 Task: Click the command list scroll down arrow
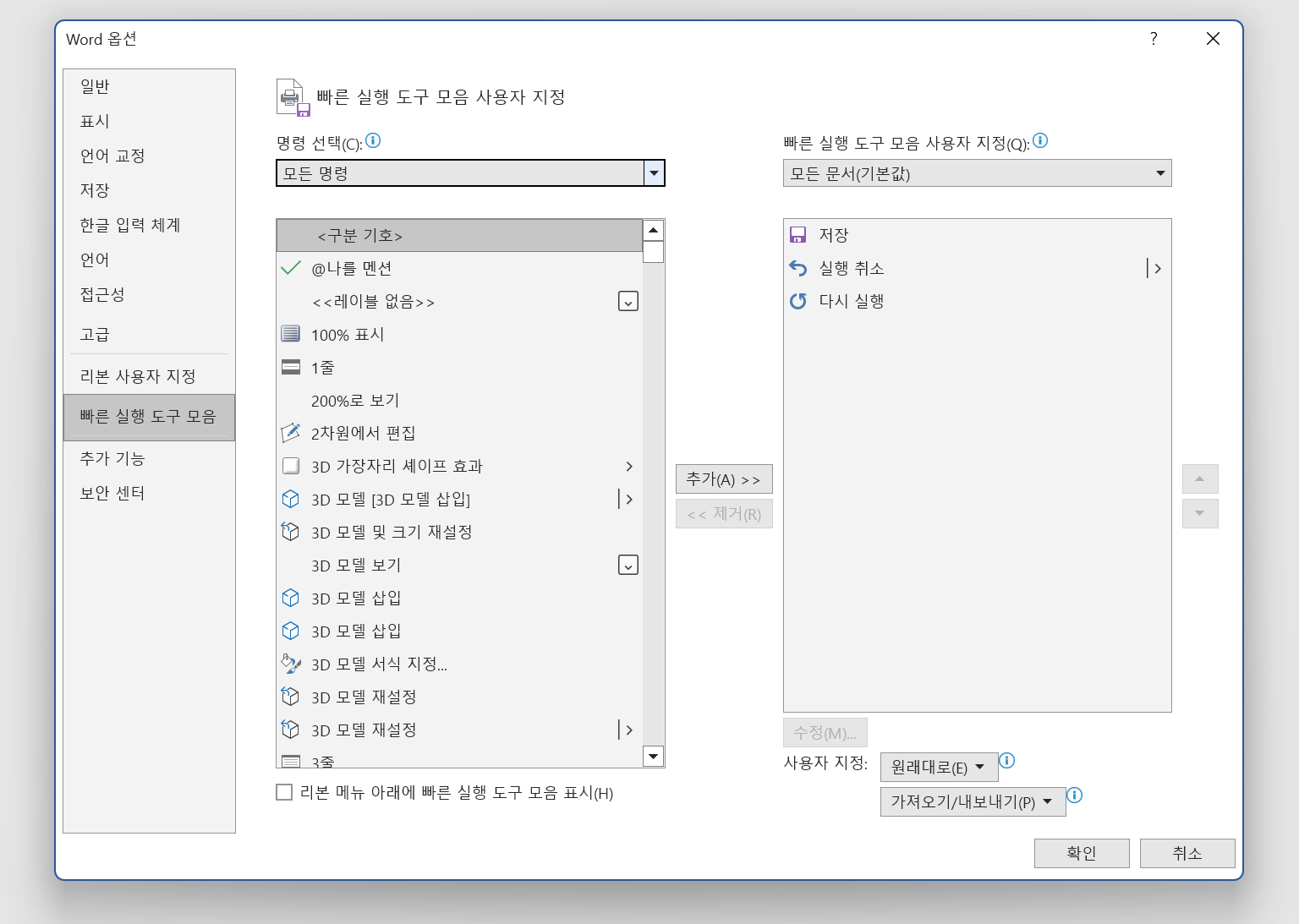[653, 756]
